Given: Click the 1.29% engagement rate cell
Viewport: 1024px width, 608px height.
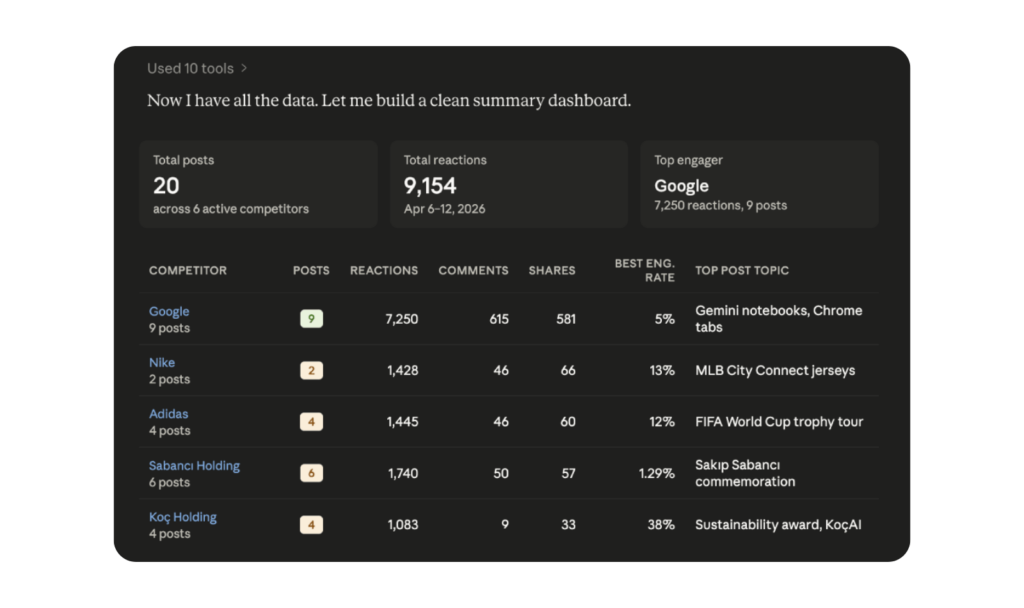Looking at the screenshot, I should click(656, 474).
